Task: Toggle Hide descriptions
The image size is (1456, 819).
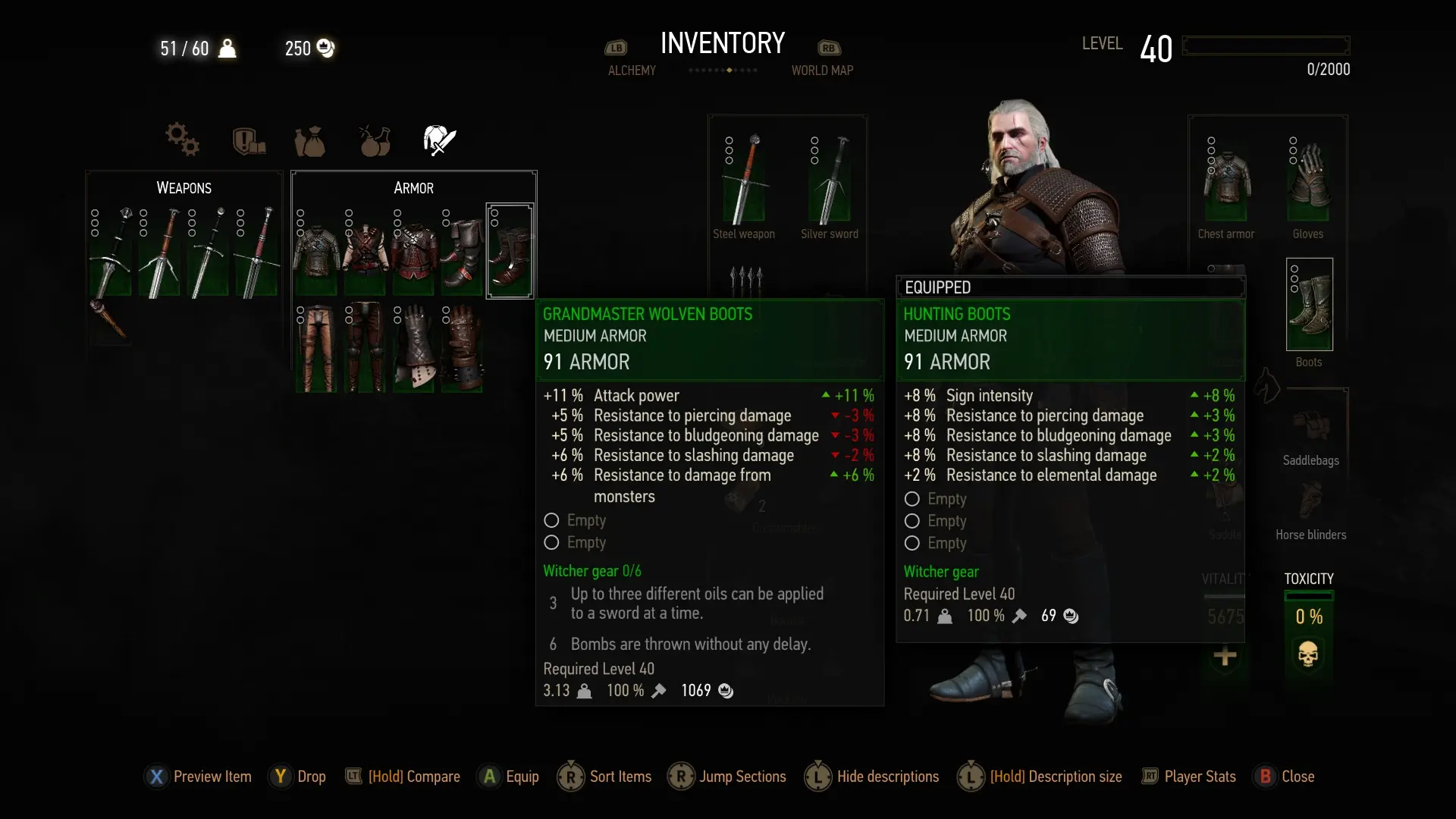Action: click(x=872, y=777)
